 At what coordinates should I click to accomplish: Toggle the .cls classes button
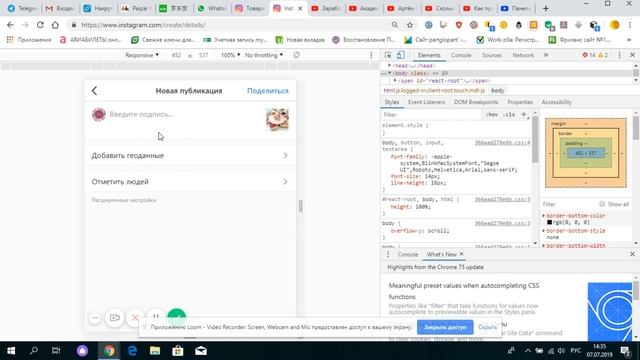point(509,115)
